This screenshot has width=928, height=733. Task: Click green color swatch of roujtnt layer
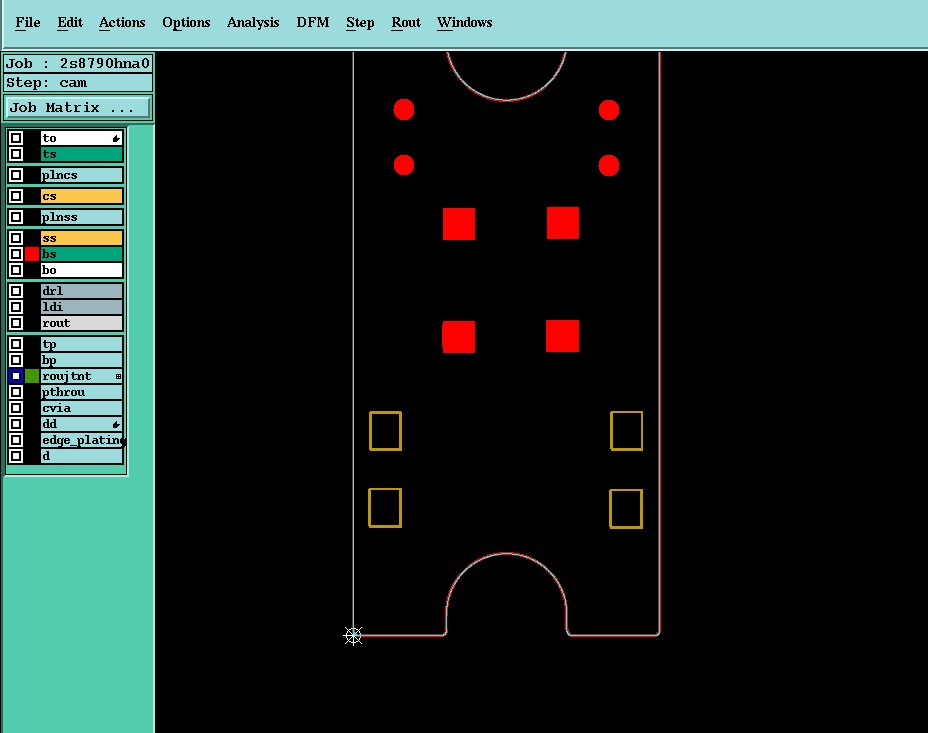[32, 376]
